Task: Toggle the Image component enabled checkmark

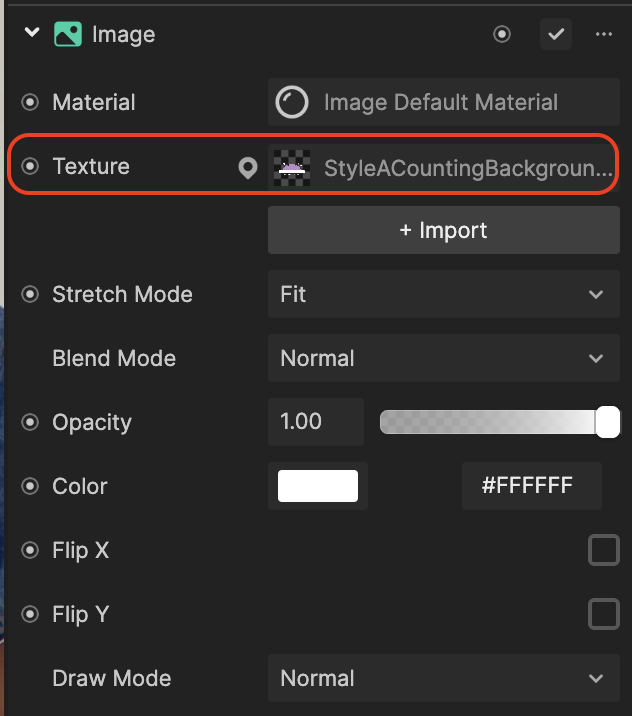Action: point(556,34)
